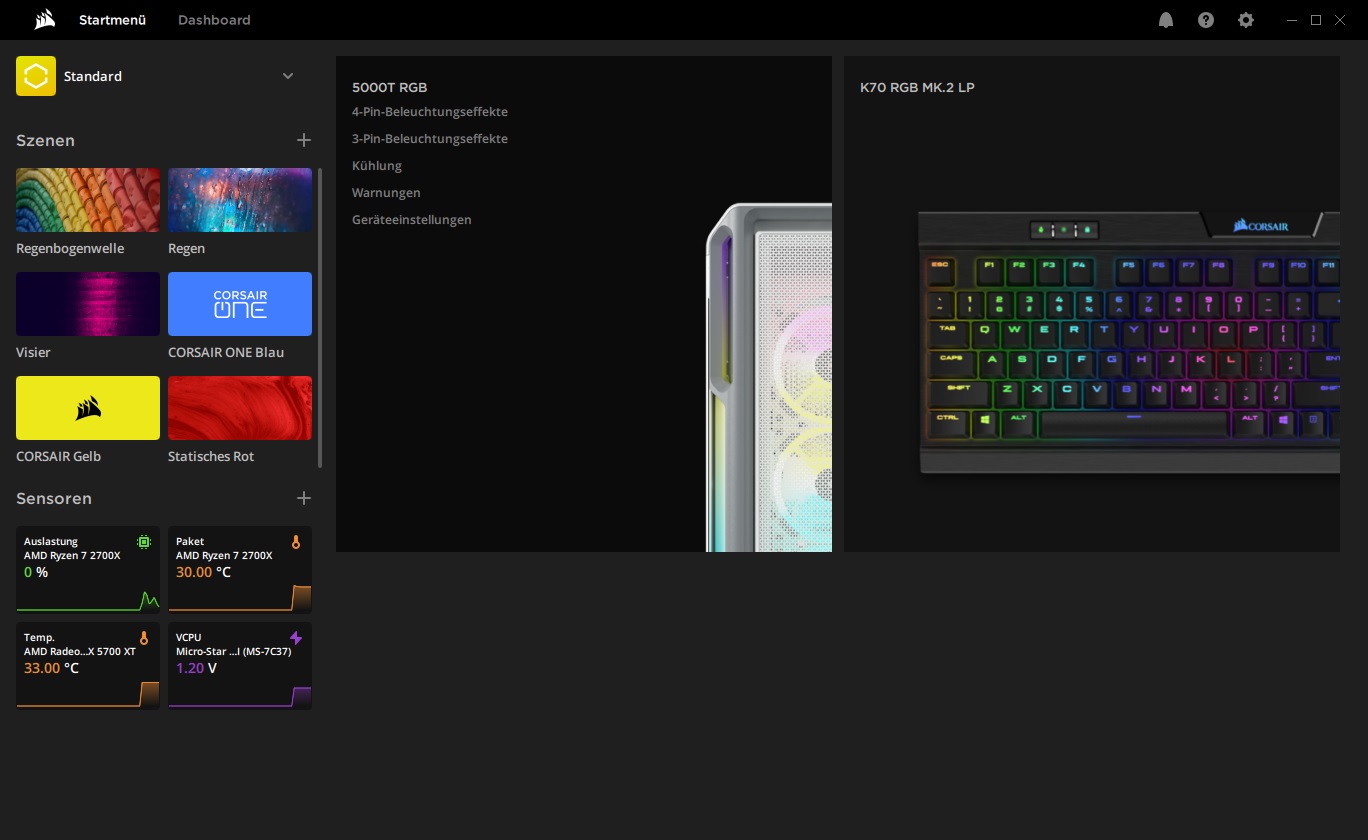Open 3-Pin-Beleuchtungseffekte for the 5000T RGB

click(x=430, y=139)
